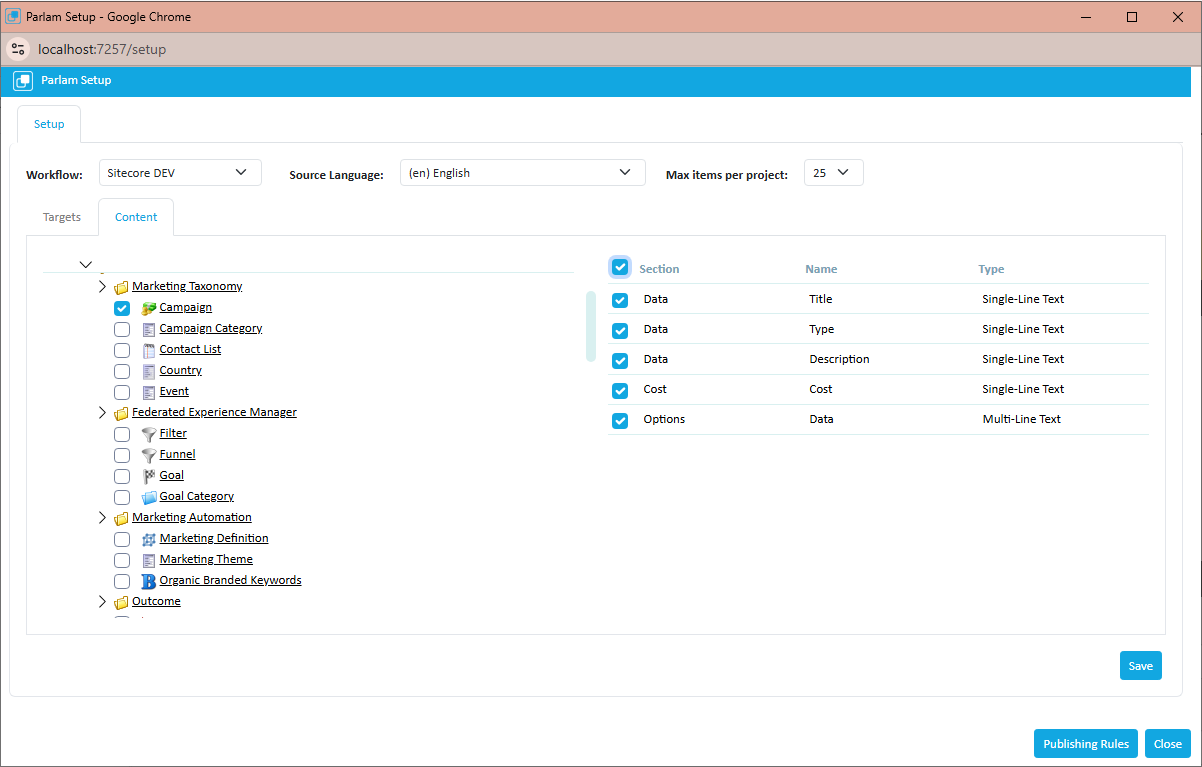Enable the Country checkbox
Viewport: 1202px width, 767px height.
tap(121, 371)
